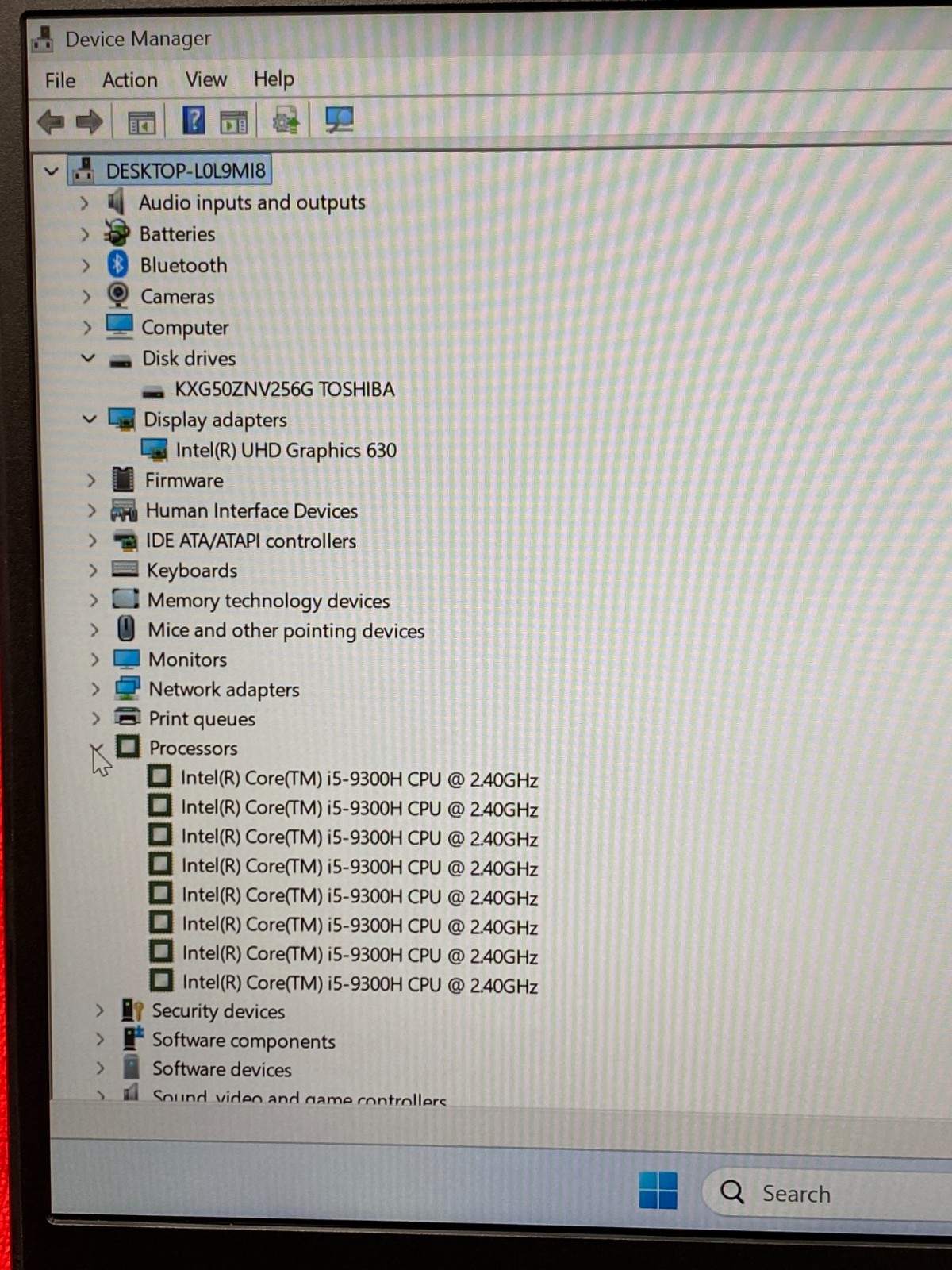Expand the Print queues category
This screenshot has width=952, height=1270.
96,718
